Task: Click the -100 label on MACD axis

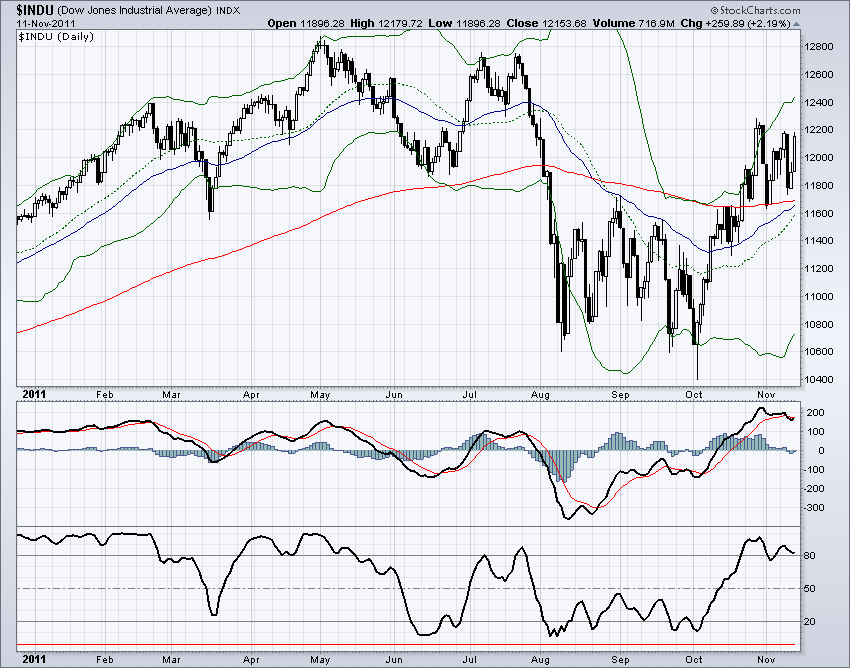Action: point(814,470)
